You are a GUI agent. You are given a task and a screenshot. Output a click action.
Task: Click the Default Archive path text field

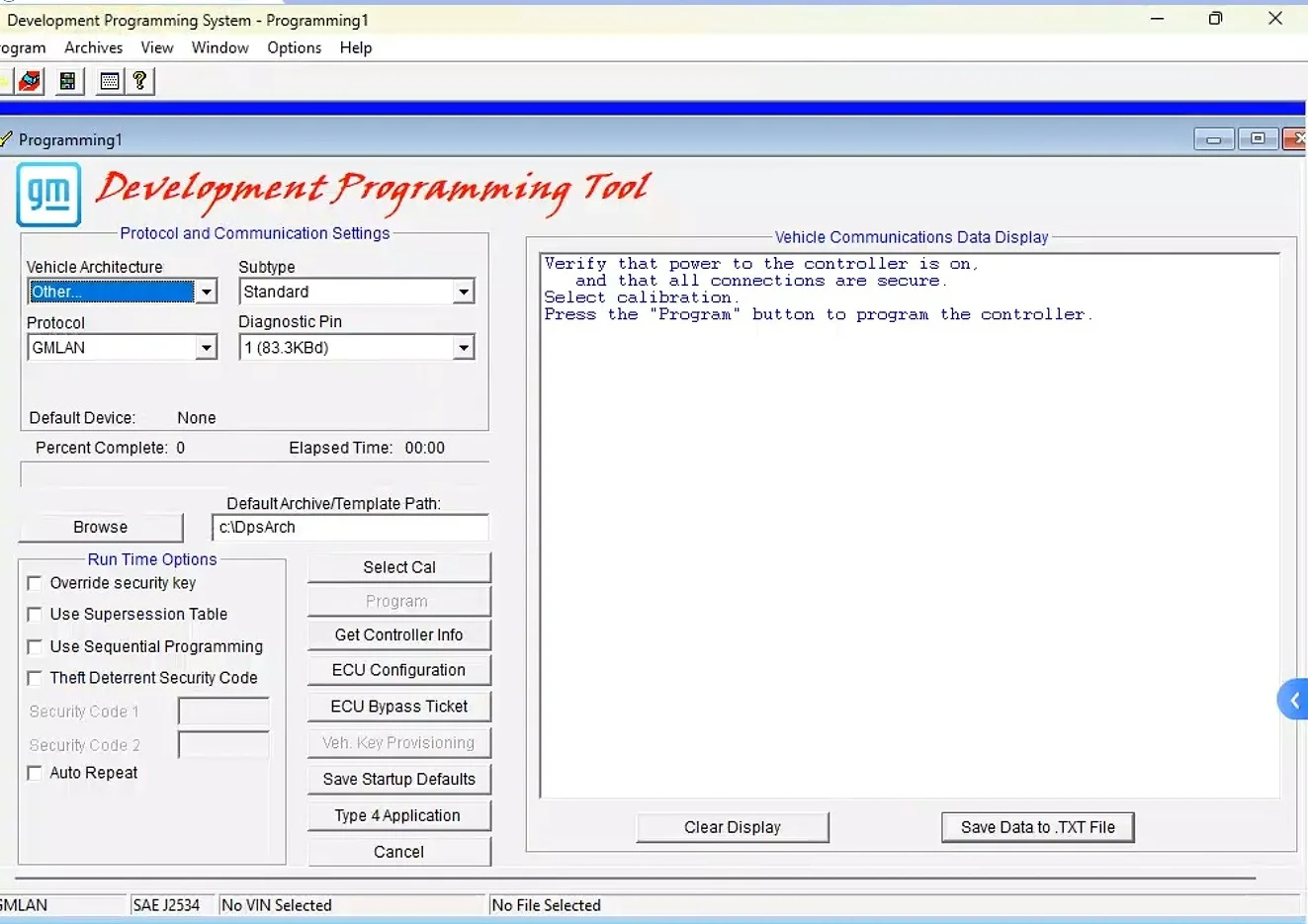click(350, 528)
